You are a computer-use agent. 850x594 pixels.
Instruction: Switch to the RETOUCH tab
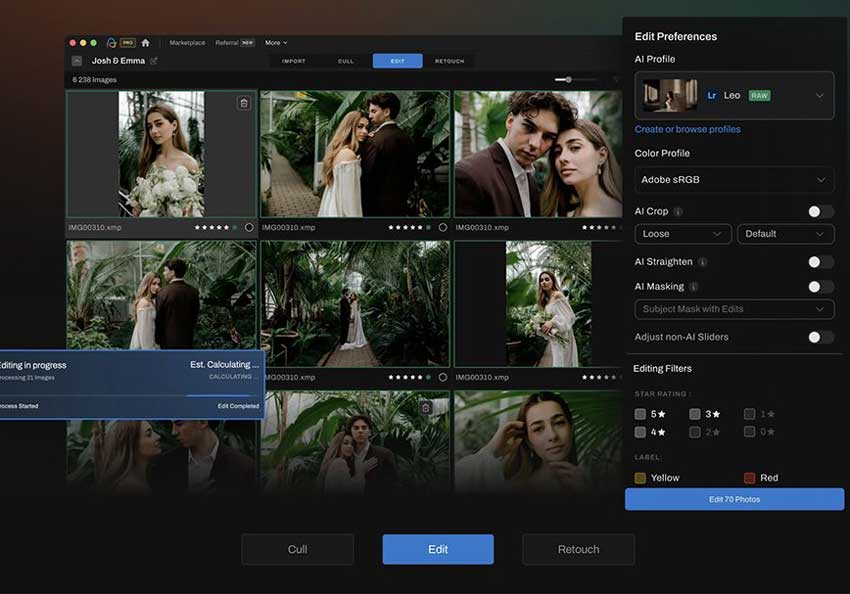(x=448, y=60)
